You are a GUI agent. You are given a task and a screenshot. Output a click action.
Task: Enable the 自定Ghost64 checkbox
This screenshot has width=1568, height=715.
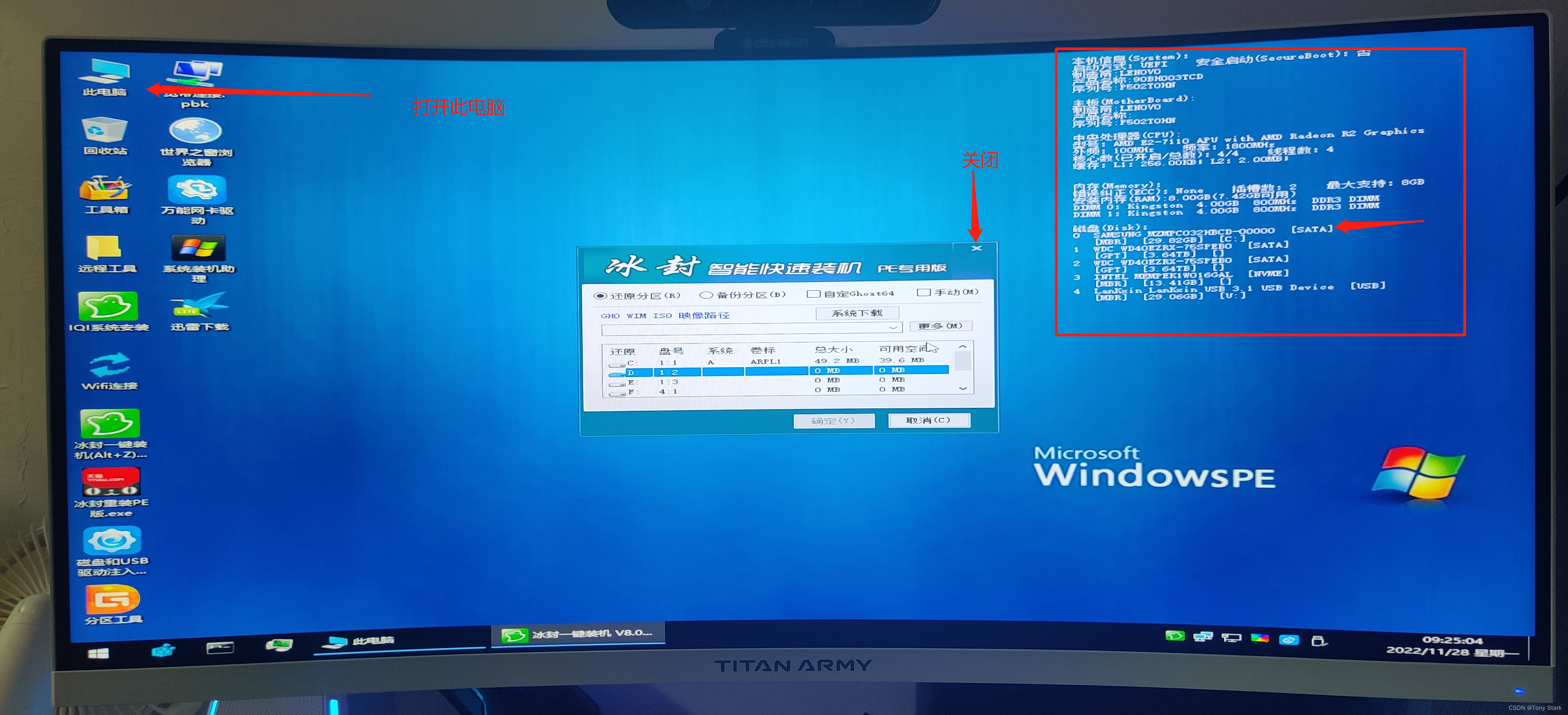tap(813, 294)
